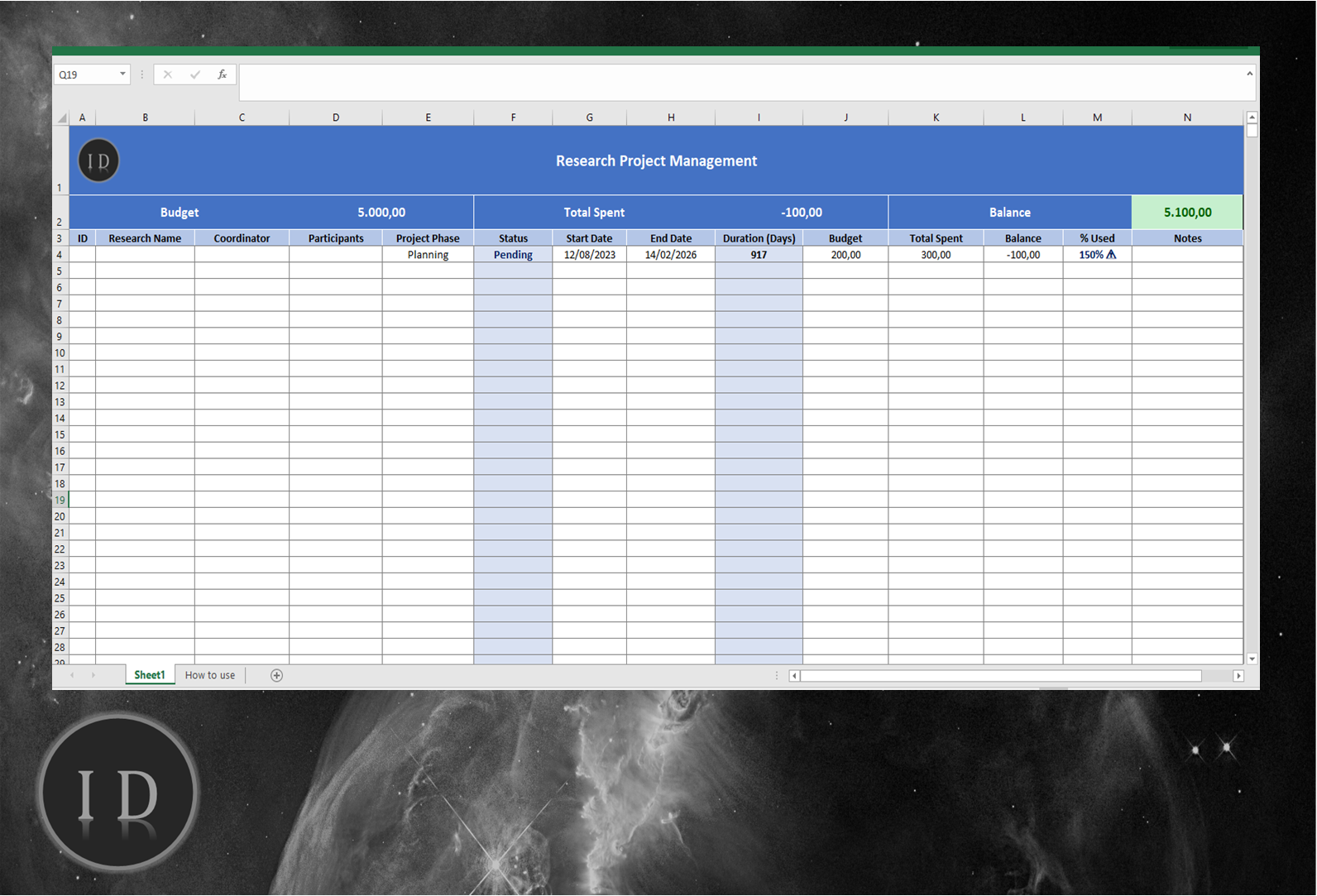This screenshot has width=1317, height=896.
Task: Click the vertical scrollbar down arrow
Action: pyautogui.click(x=1252, y=659)
